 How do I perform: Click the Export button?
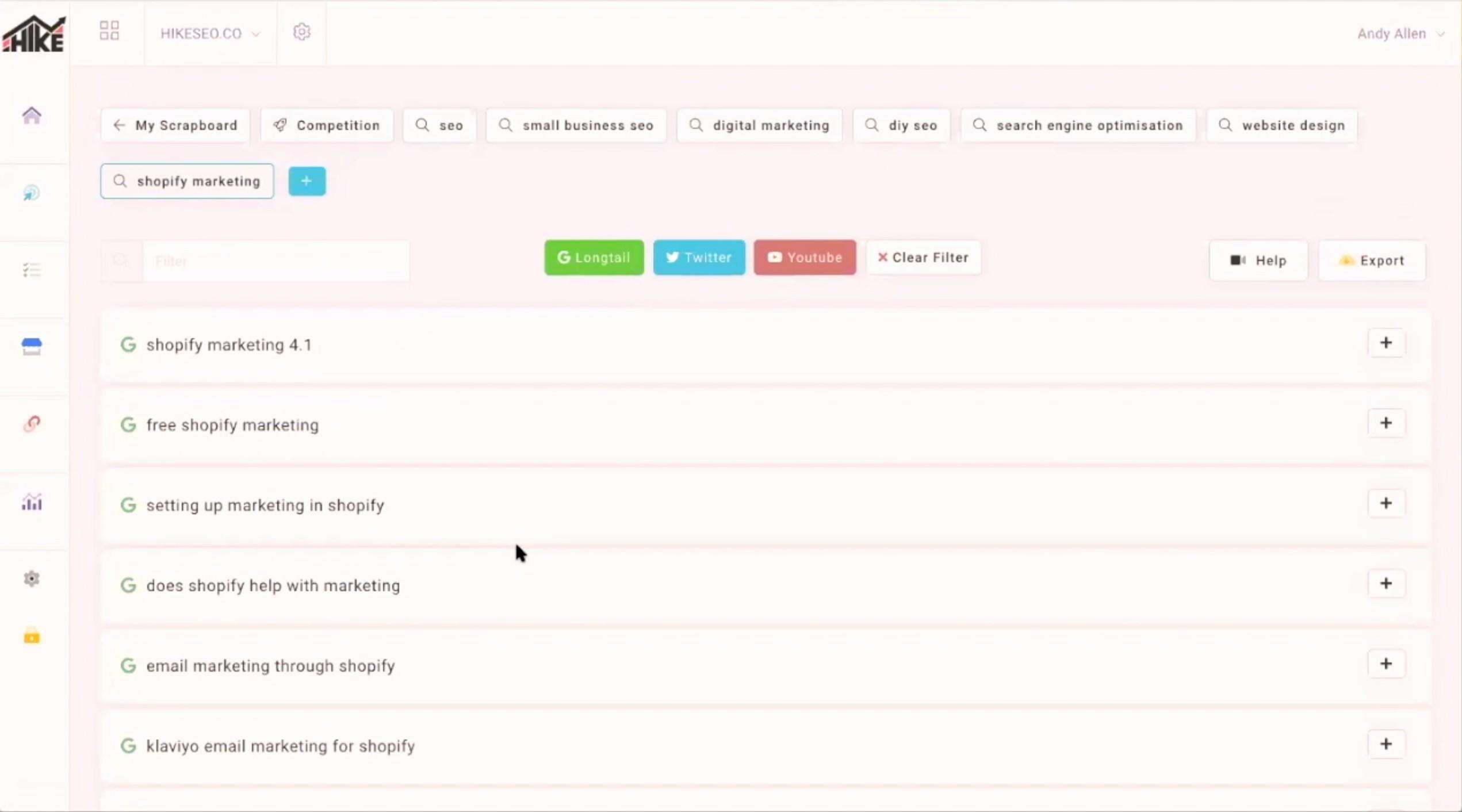(1372, 261)
